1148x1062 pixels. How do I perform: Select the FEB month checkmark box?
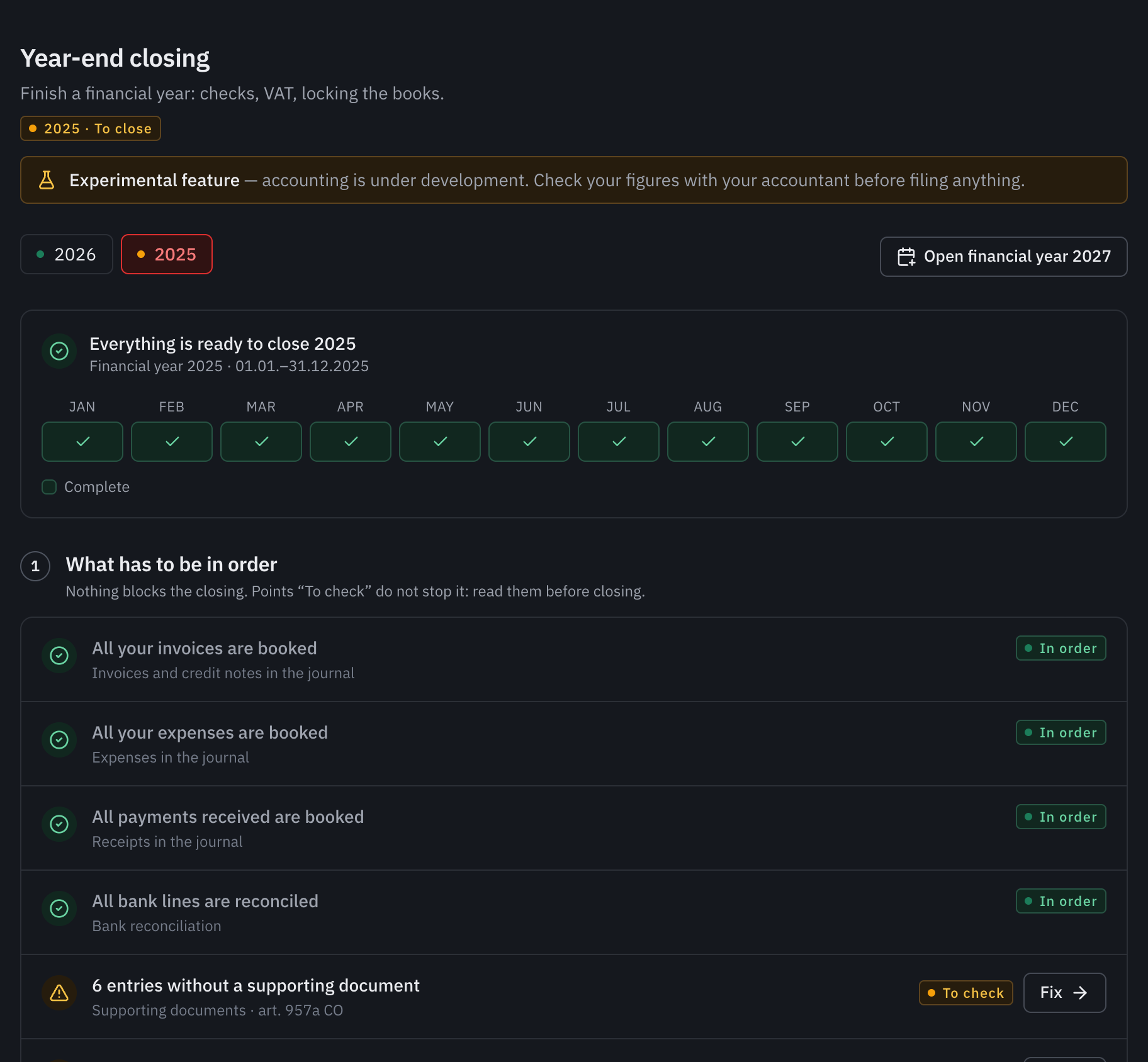pyautogui.click(x=172, y=442)
